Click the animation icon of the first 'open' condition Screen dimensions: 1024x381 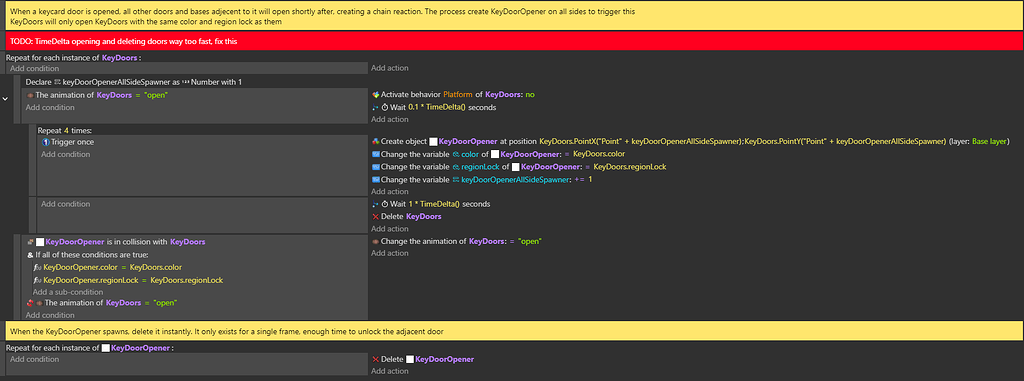31,95
